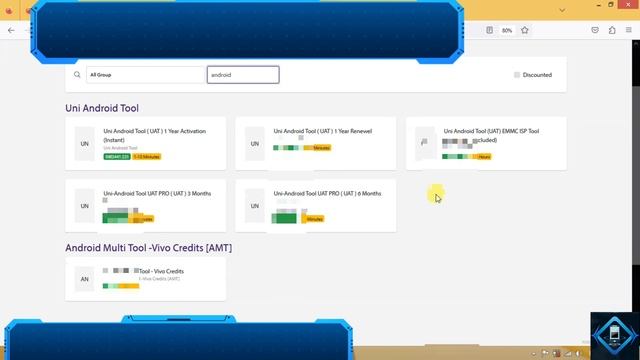Focus the search field containing android

(x=243, y=75)
